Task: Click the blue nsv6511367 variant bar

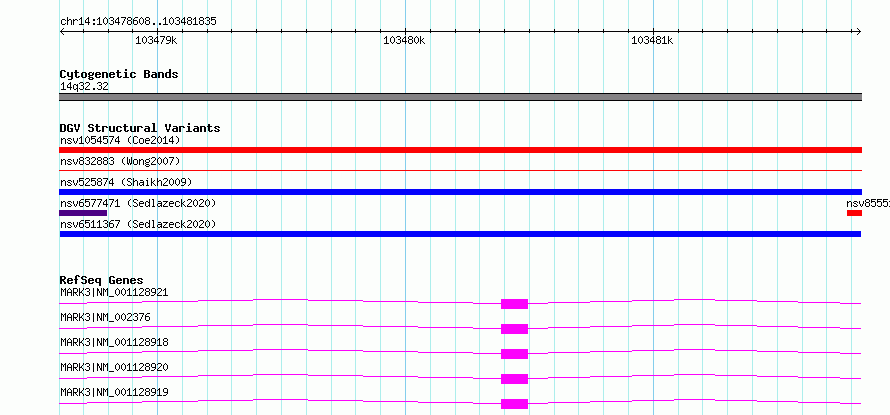Action: [460, 234]
